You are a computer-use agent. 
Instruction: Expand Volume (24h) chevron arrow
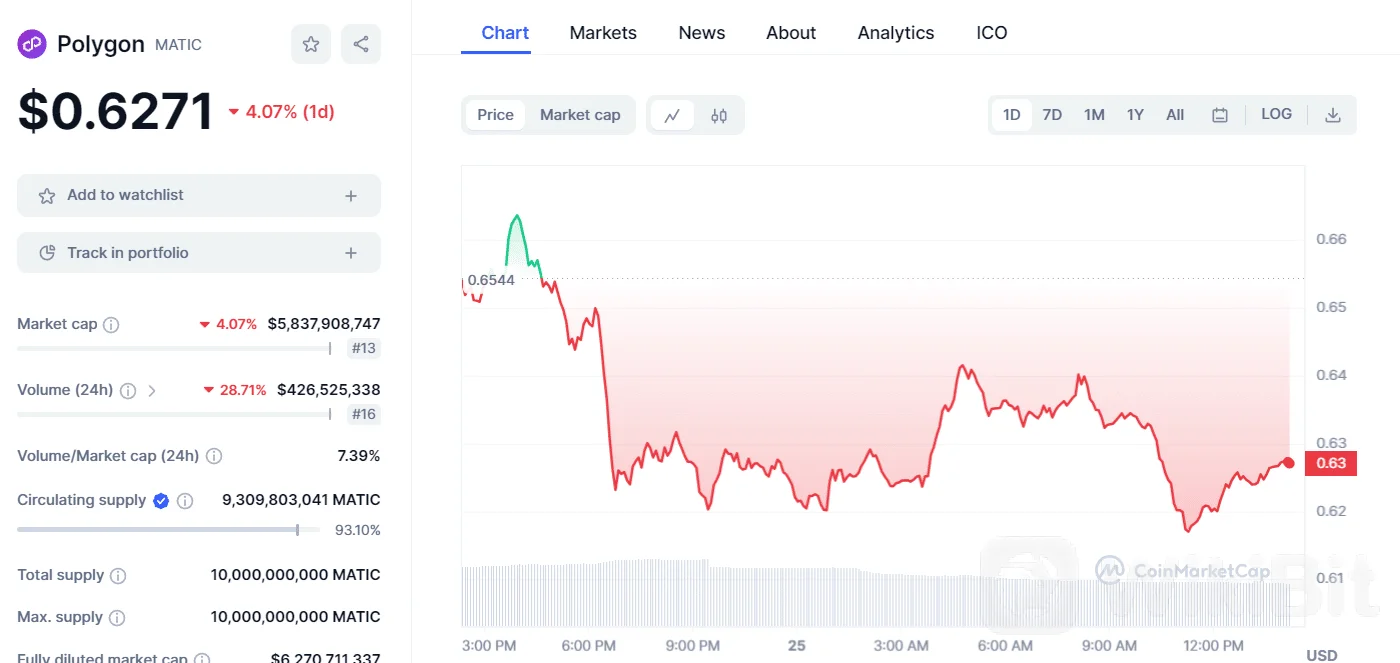(x=152, y=391)
